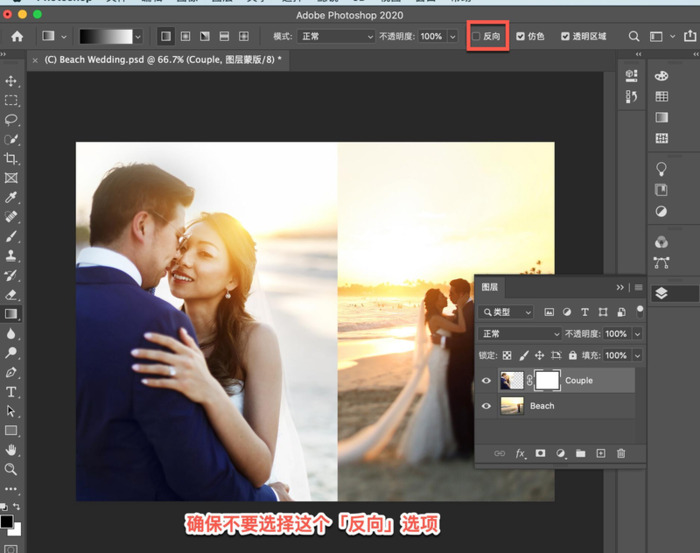This screenshot has width=700, height=553.
Task: Select the Rectangular Marquee tool
Action: click(x=11, y=100)
